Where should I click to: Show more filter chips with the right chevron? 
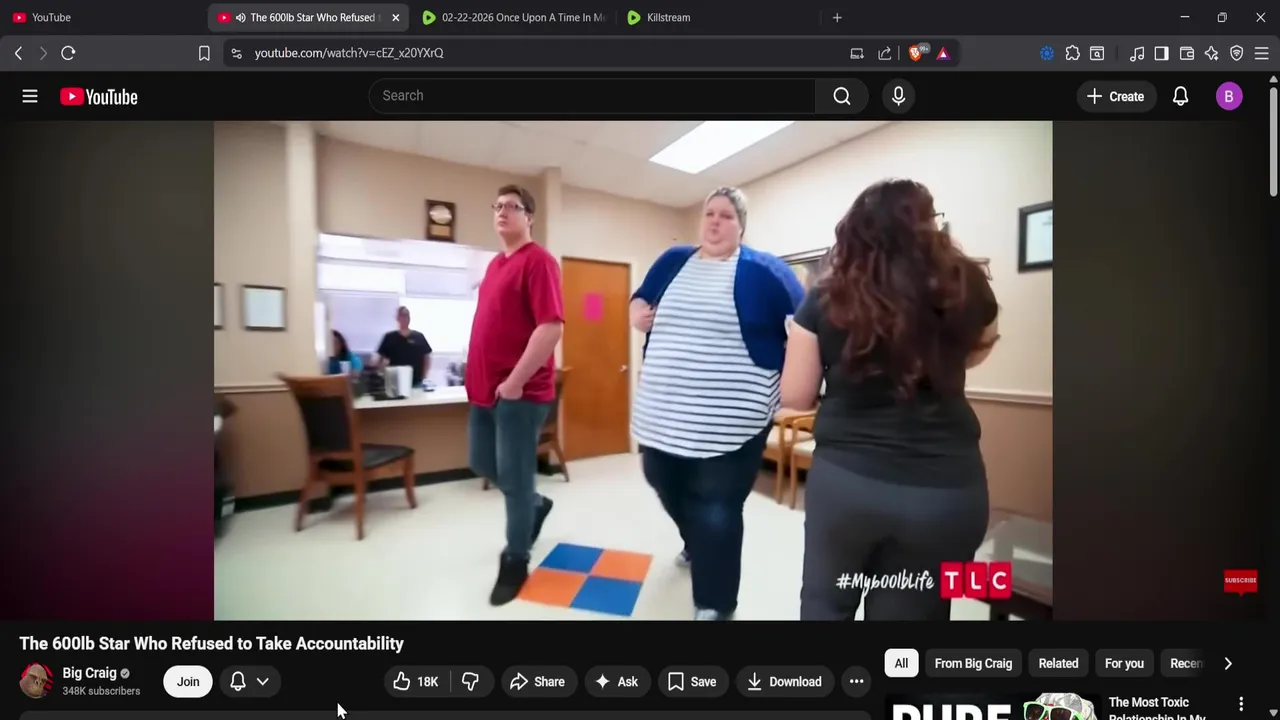click(1228, 663)
